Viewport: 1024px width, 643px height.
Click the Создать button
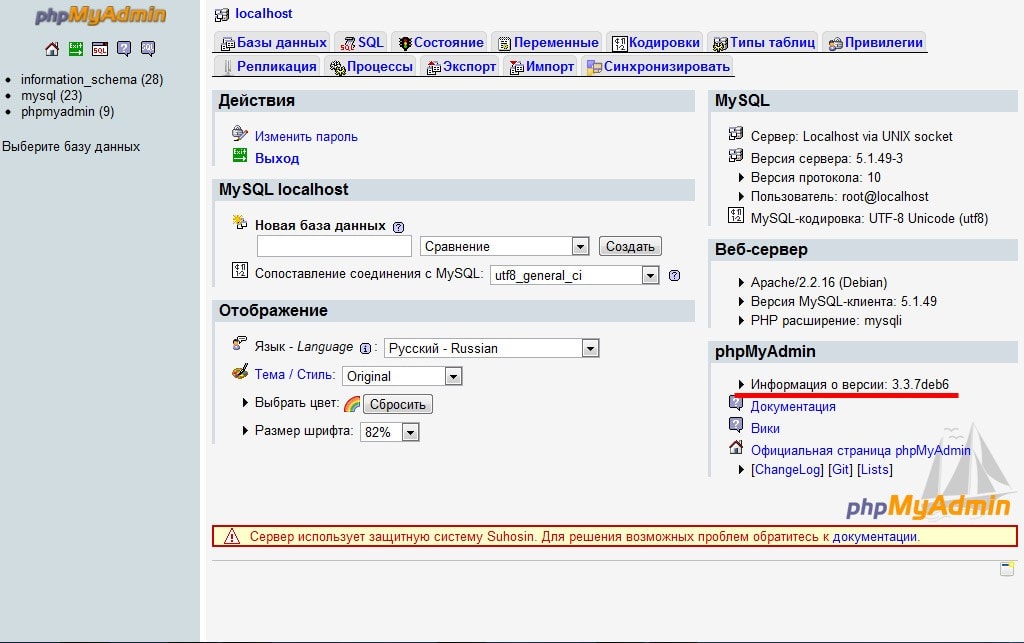tap(630, 246)
